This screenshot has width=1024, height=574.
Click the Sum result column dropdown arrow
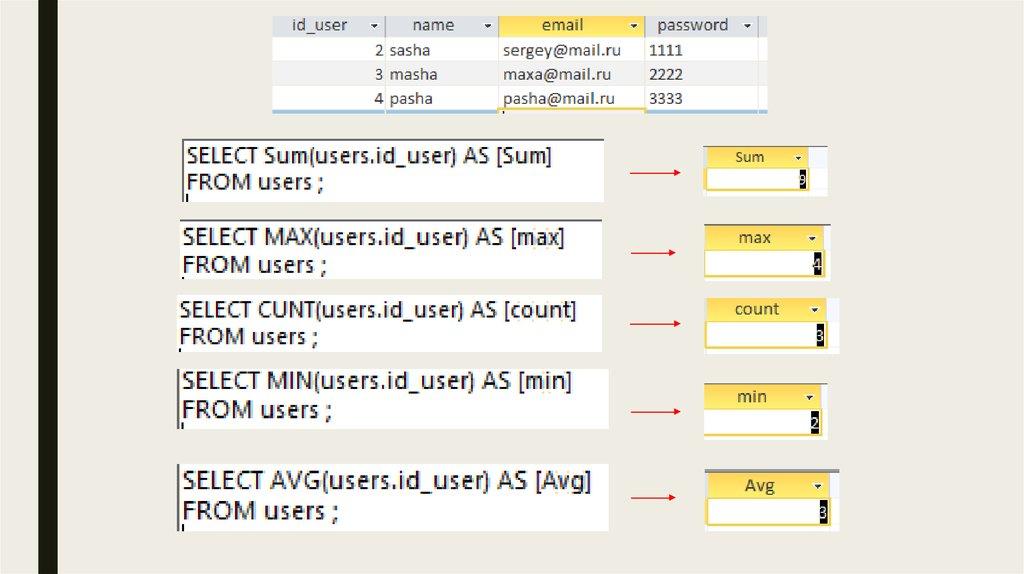tap(797, 158)
